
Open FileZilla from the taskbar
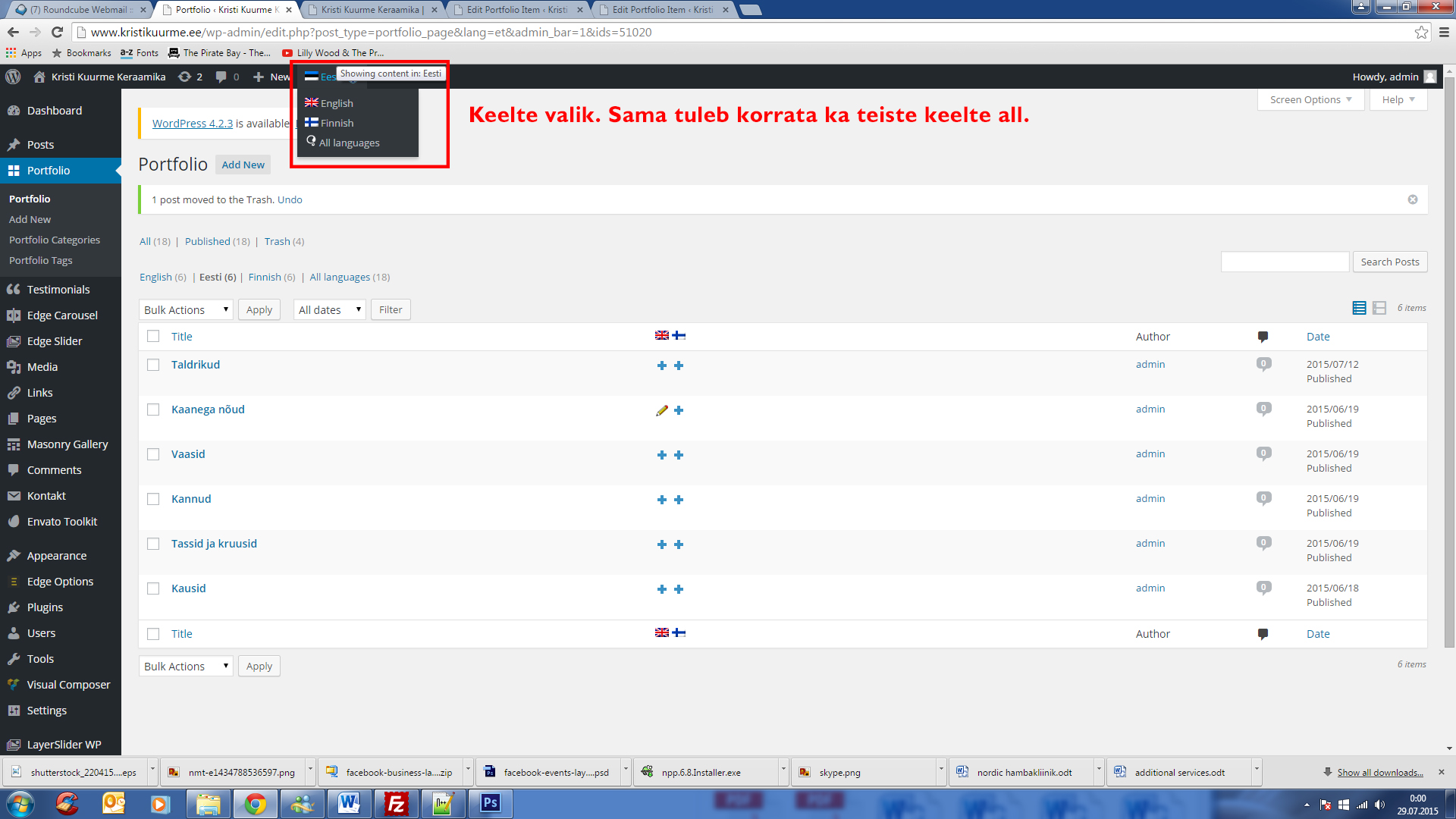[x=396, y=803]
